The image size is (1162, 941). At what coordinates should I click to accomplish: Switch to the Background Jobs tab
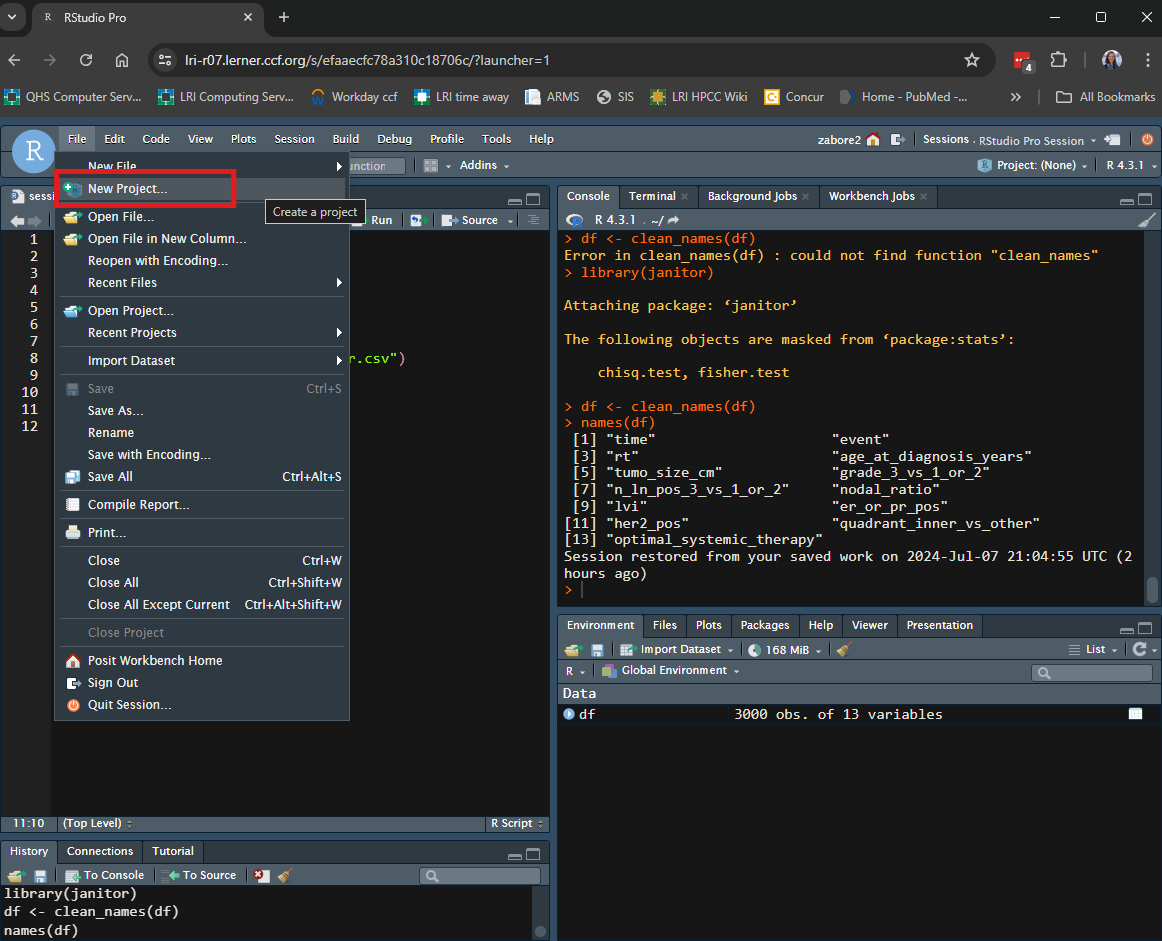(752, 196)
